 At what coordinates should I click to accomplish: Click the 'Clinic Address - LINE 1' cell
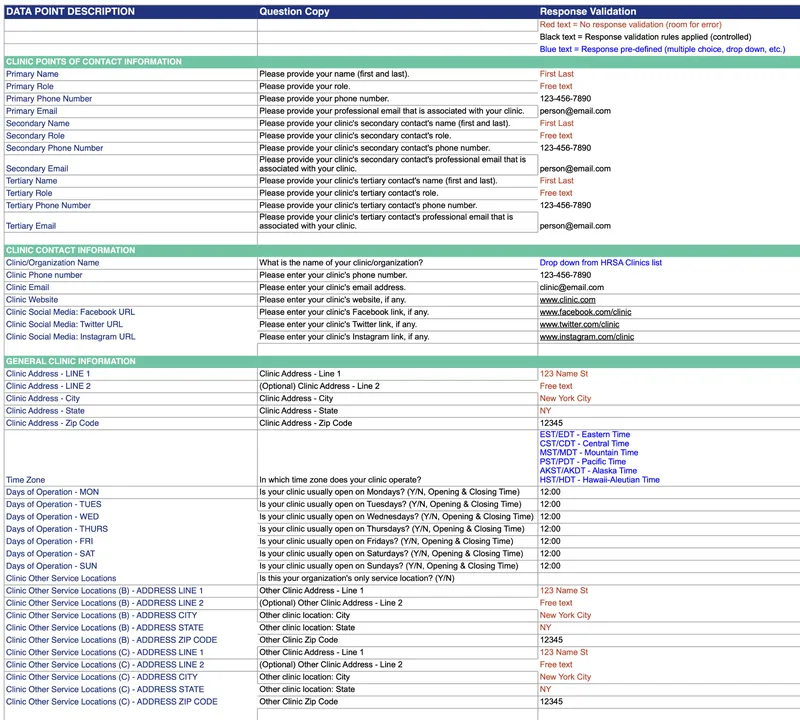point(131,374)
